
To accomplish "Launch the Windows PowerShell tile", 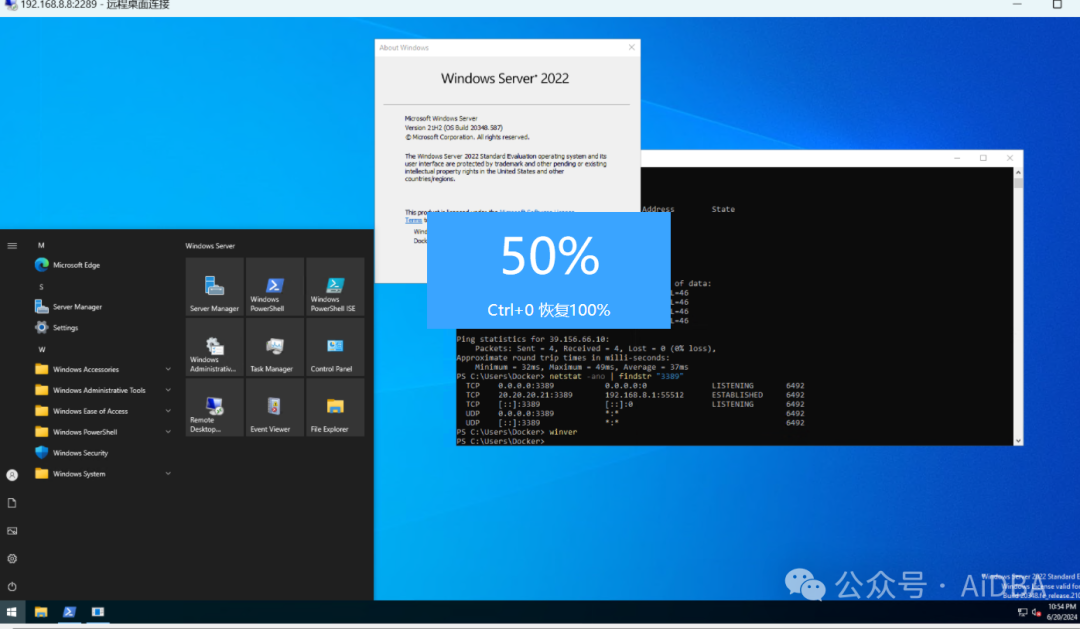I will 274,287.
